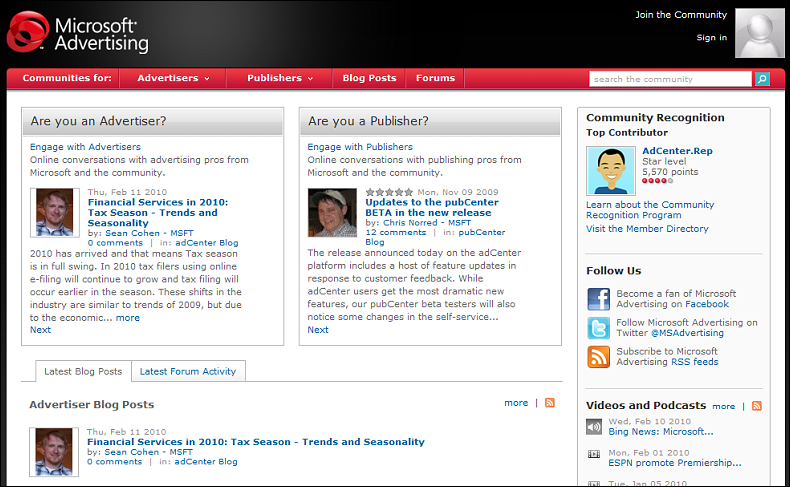Open adCenter Blog in Advertiser Blog Posts list
Viewport: 790px width, 487px height.
[x=206, y=462]
